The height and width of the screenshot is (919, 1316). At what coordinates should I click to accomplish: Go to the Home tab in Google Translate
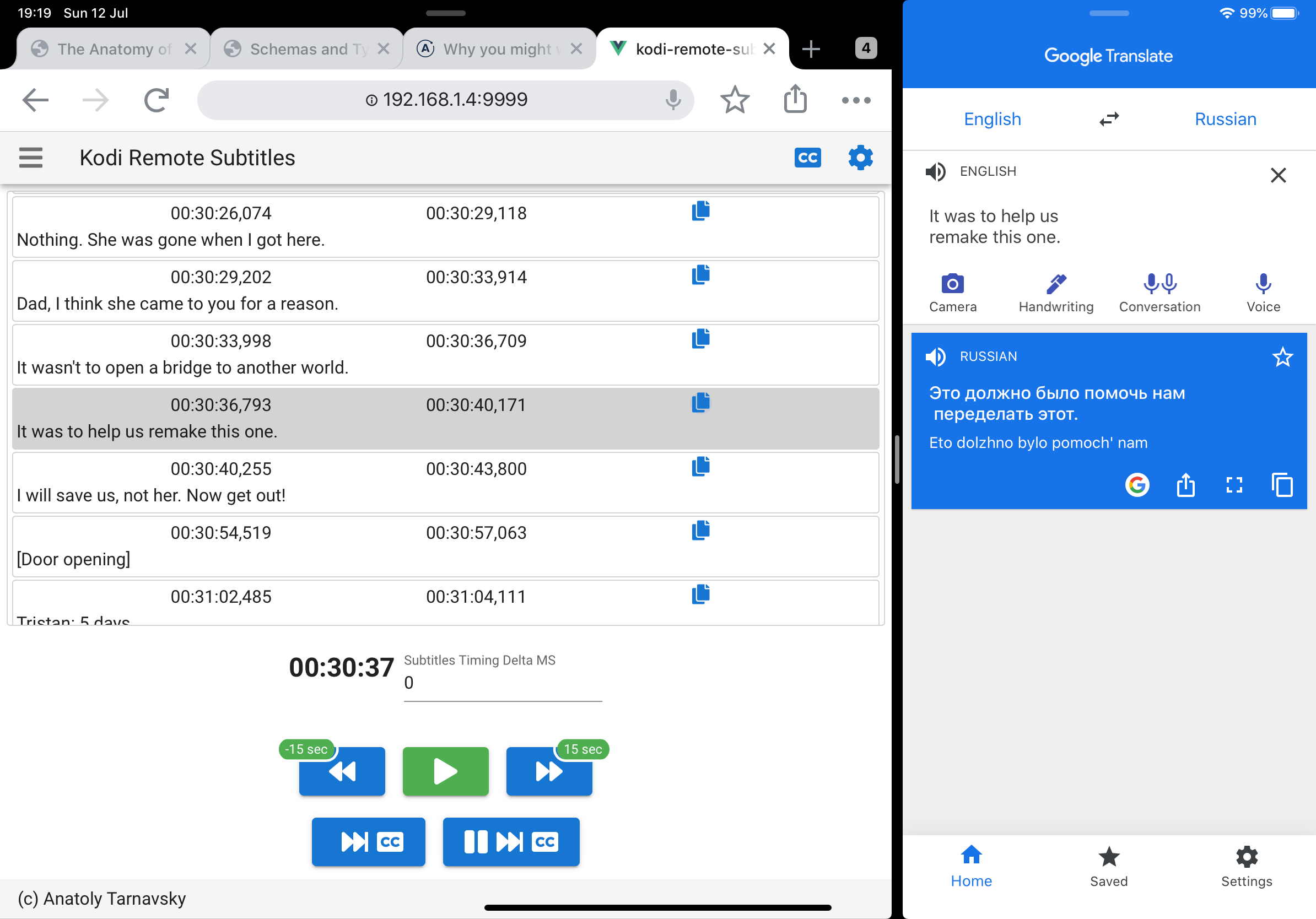[x=971, y=866]
